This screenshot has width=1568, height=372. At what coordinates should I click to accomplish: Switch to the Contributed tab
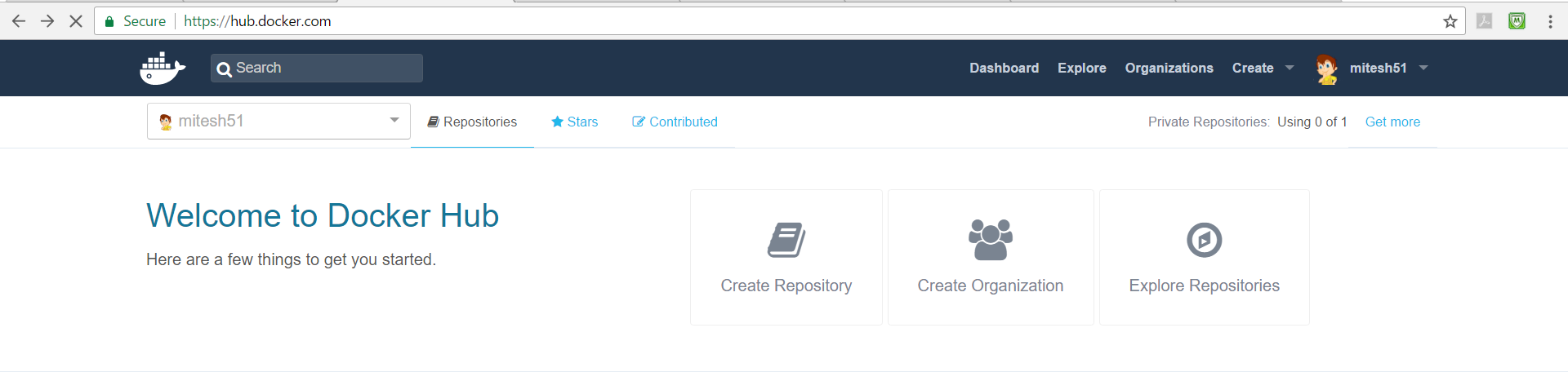(x=675, y=122)
